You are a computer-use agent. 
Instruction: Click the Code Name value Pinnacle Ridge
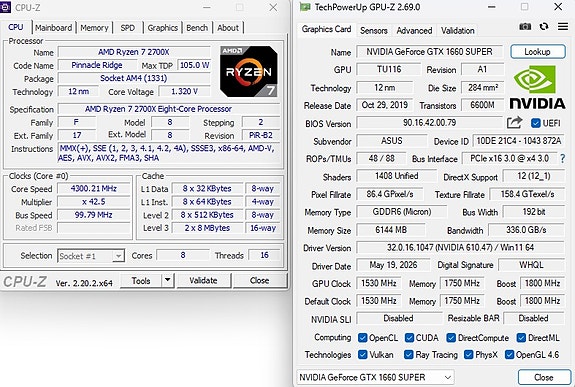tap(97, 65)
